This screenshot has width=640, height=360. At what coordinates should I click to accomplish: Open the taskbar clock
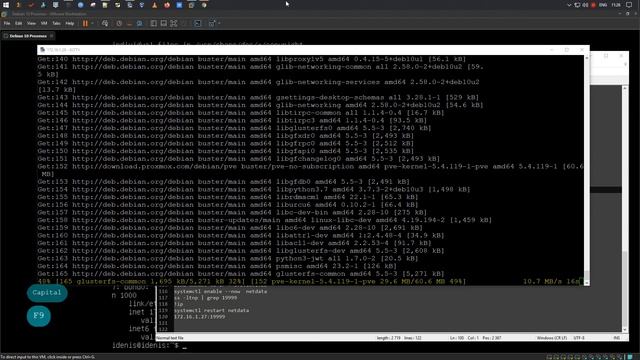616,5
